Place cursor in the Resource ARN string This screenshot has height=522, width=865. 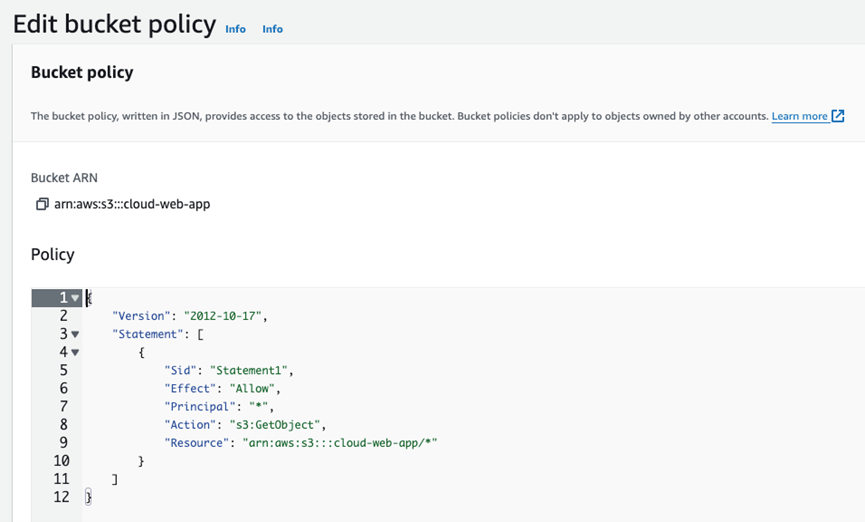pos(340,443)
